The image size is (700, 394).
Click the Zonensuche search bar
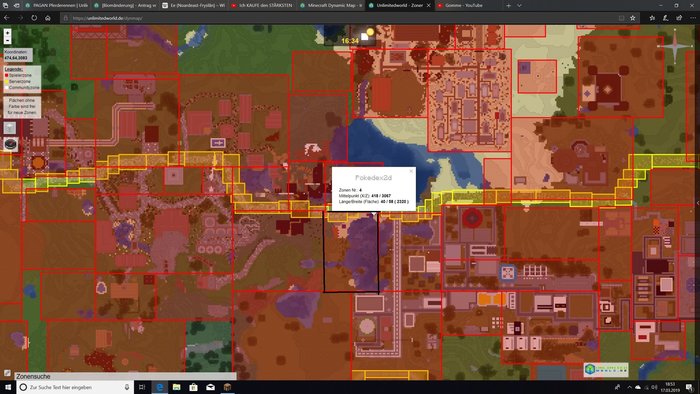coord(125,376)
